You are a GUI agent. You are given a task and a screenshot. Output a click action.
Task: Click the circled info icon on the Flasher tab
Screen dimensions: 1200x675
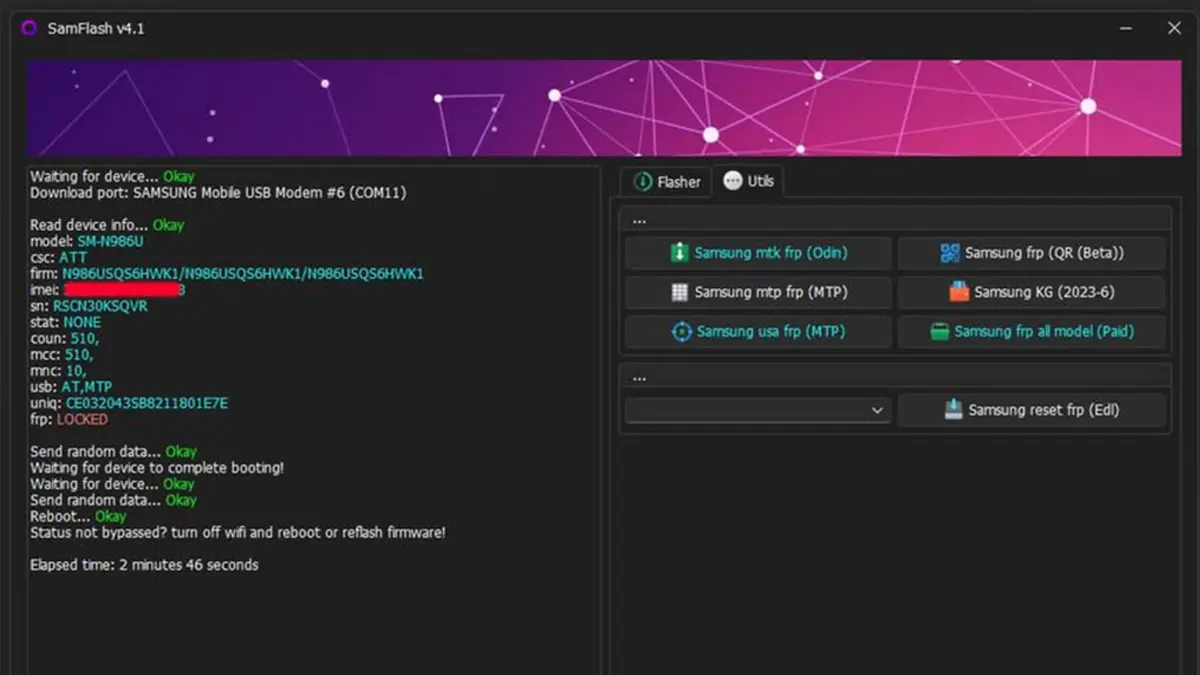tap(640, 181)
